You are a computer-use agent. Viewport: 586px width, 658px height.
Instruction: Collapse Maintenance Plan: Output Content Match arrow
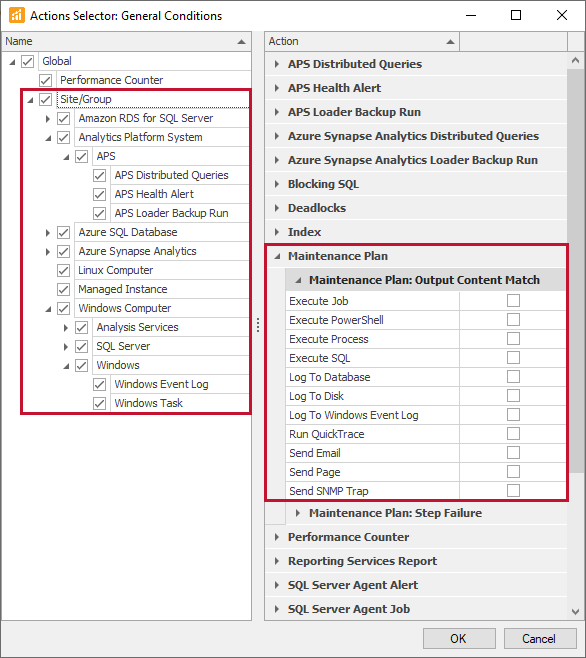click(298, 280)
